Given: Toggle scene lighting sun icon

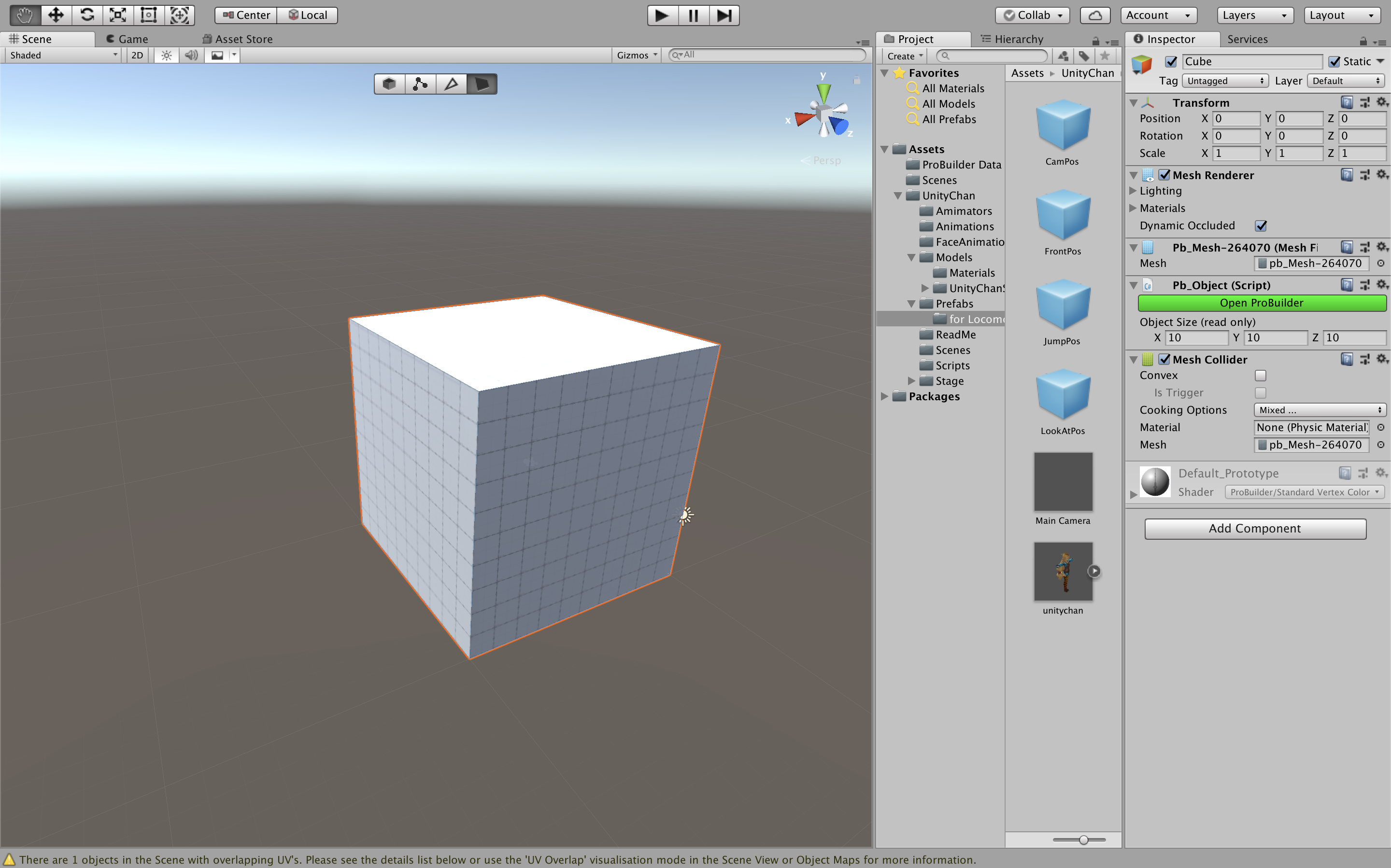Looking at the screenshot, I should [x=166, y=55].
